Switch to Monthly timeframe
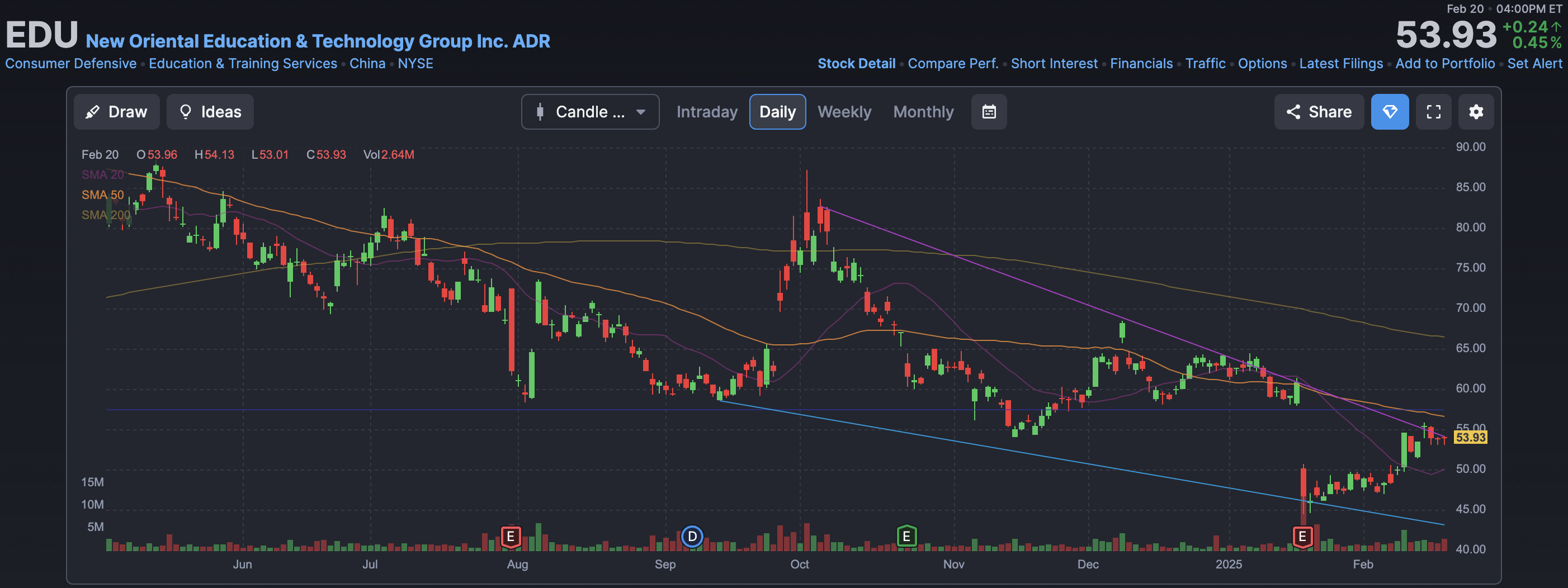The image size is (1568, 588). (x=923, y=112)
